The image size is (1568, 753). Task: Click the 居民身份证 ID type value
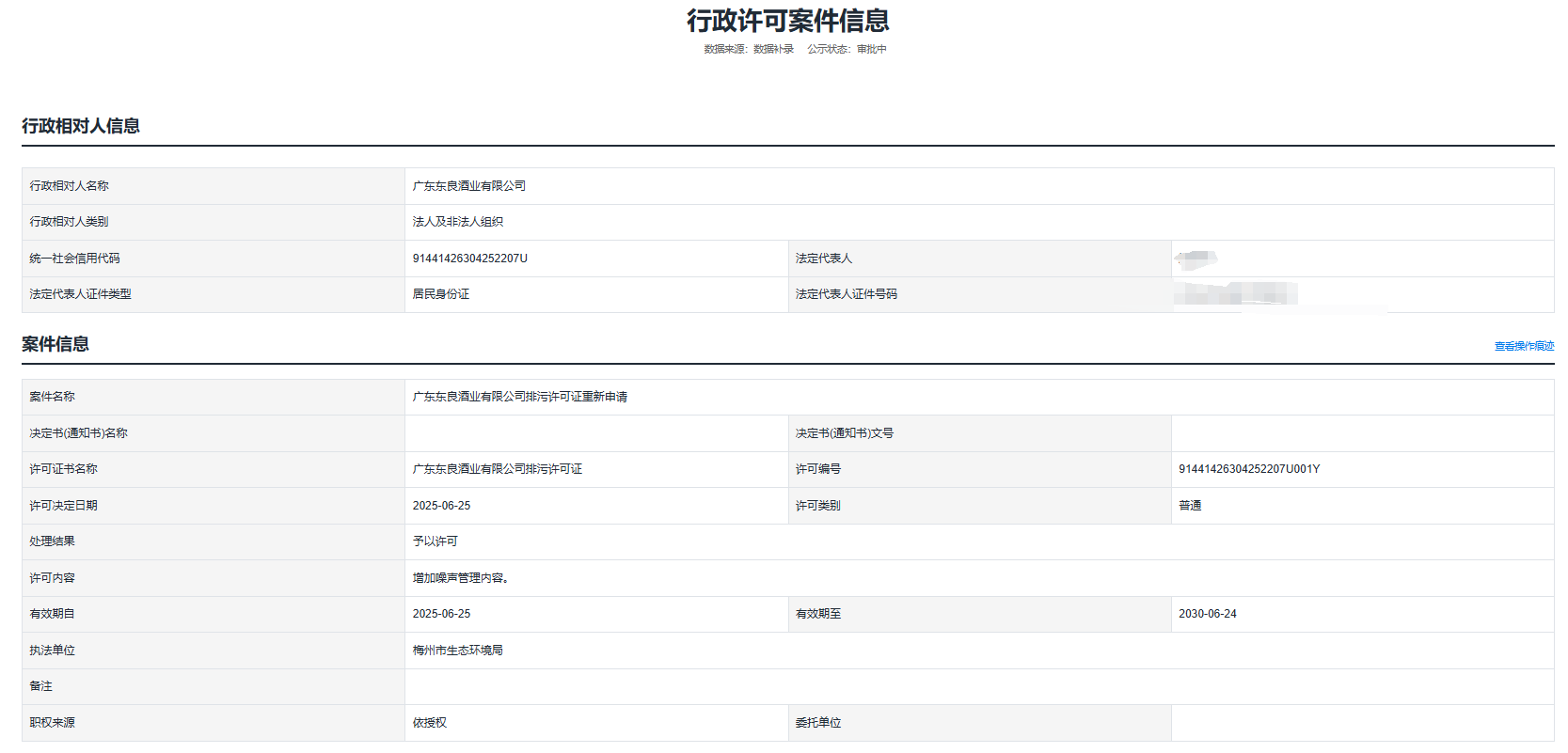point(440,294)
